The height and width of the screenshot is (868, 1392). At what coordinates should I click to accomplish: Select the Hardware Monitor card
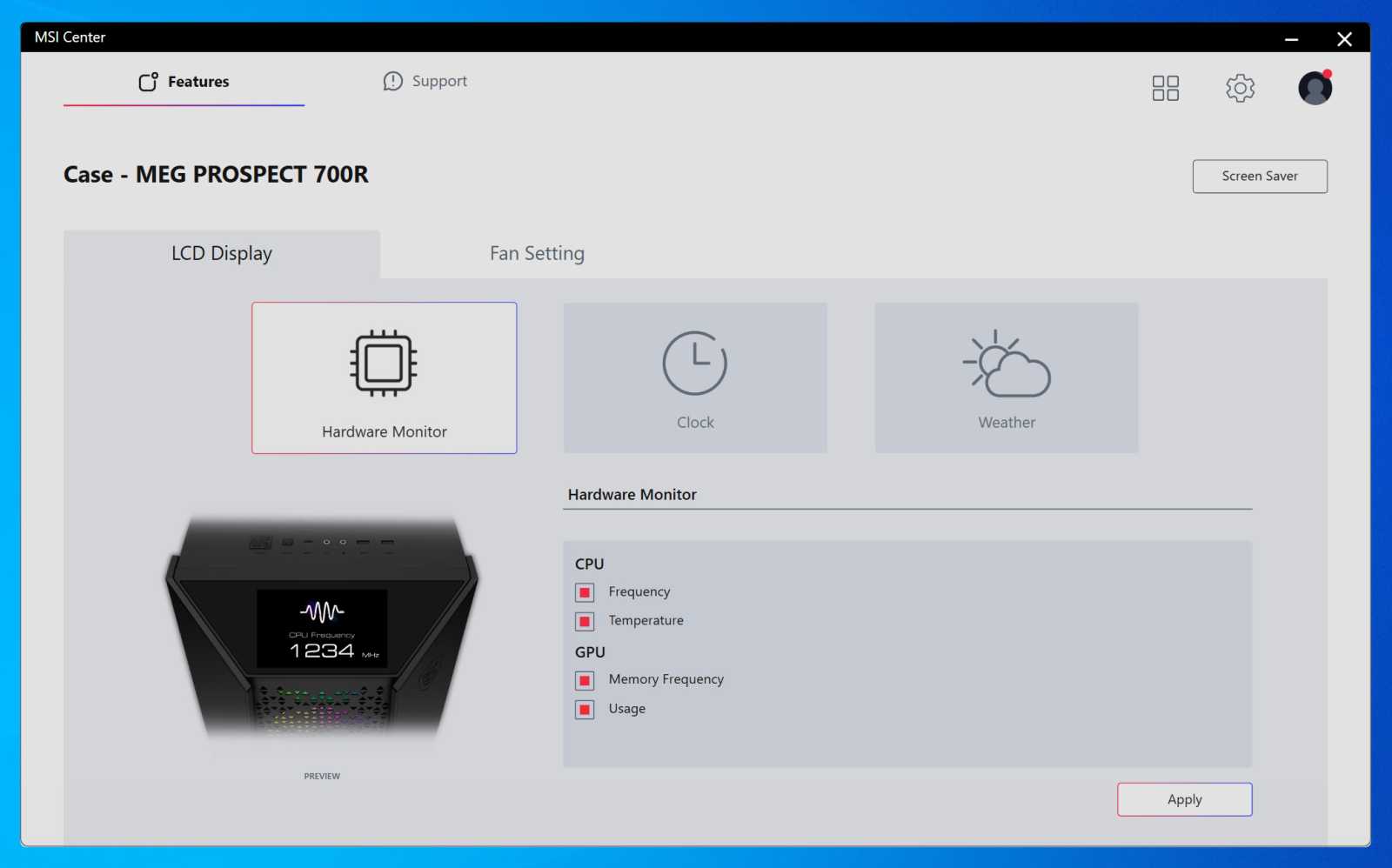coord(385,377)
